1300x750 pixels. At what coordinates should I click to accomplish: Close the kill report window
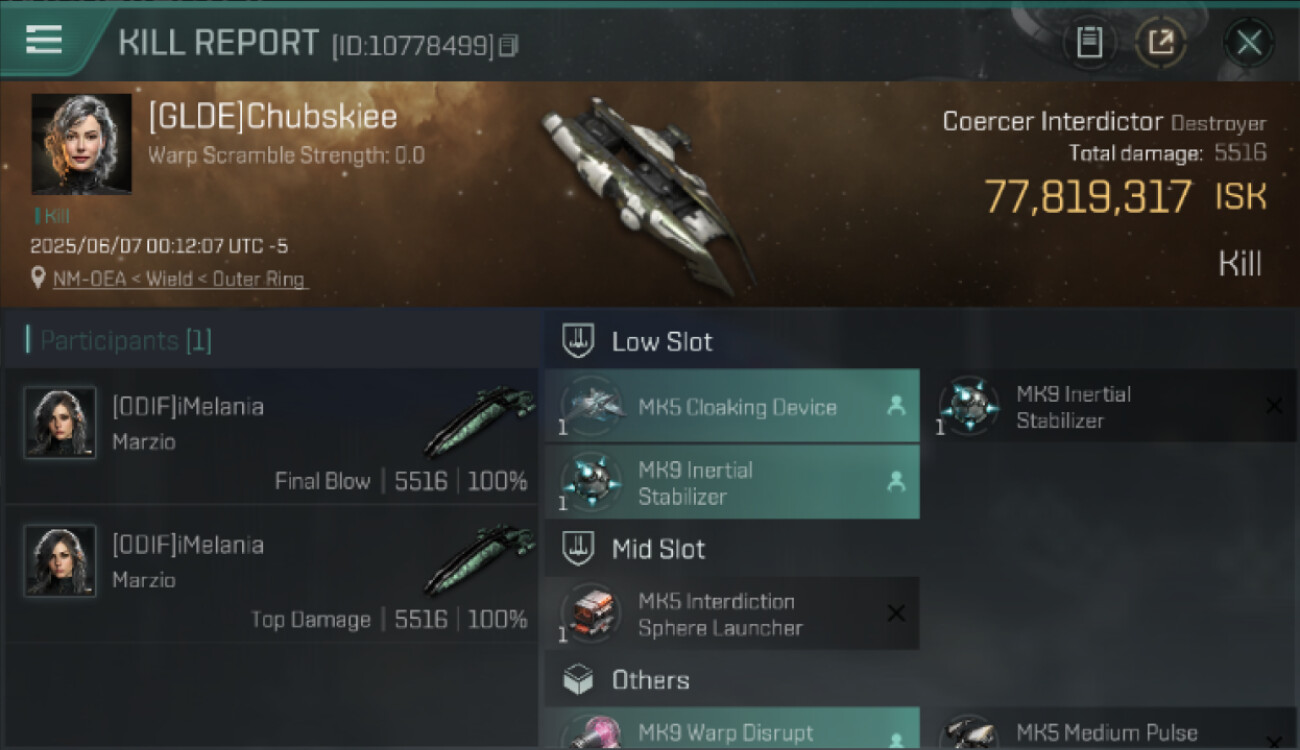1249,42
